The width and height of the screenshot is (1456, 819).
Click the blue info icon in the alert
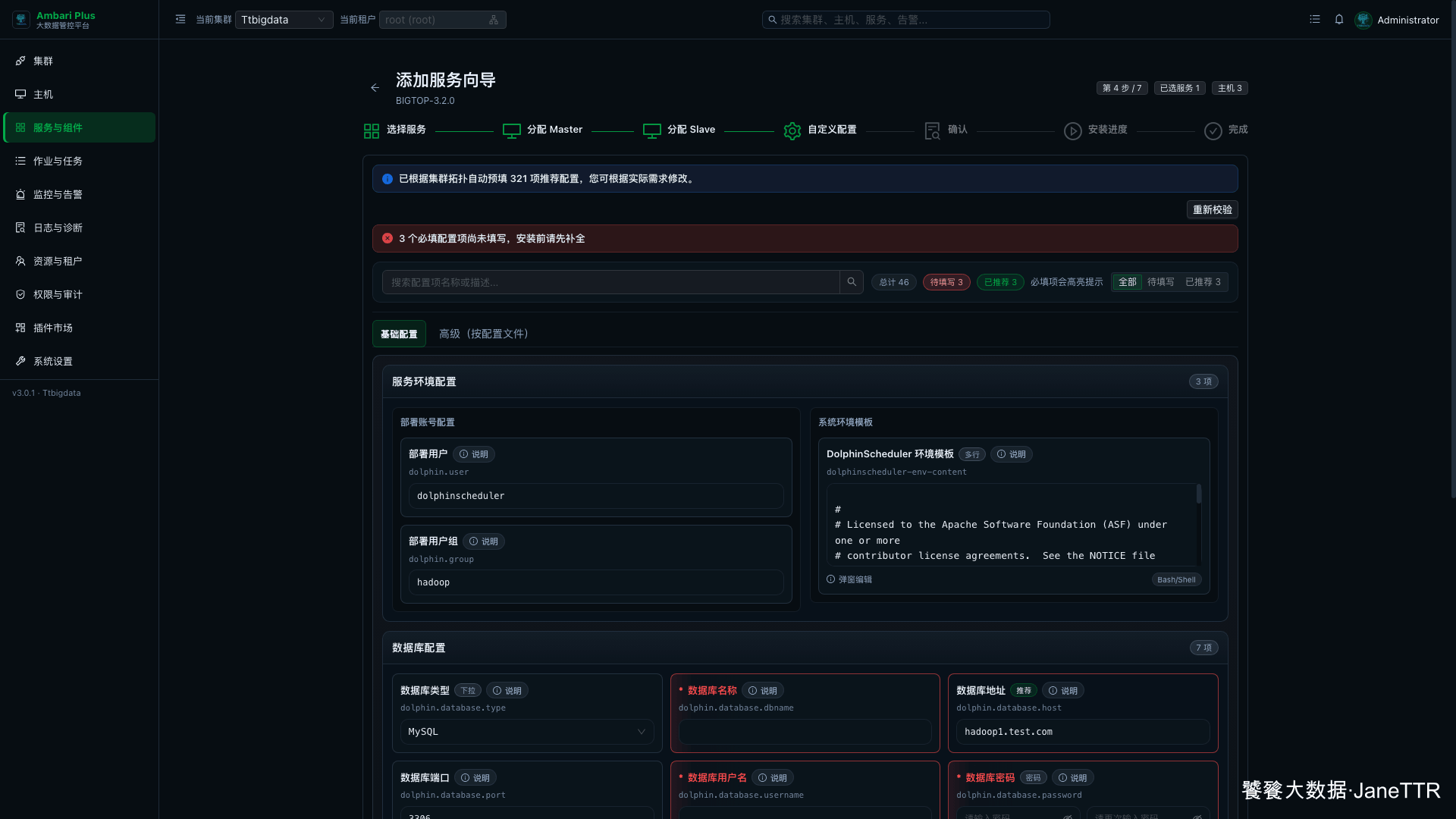pyautogui.click(x=388, y=179)
